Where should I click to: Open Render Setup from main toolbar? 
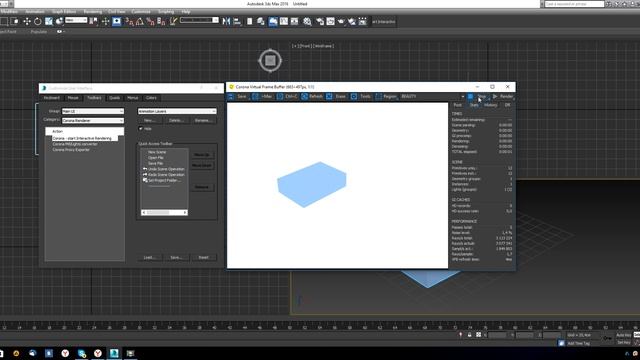[320, 21]
